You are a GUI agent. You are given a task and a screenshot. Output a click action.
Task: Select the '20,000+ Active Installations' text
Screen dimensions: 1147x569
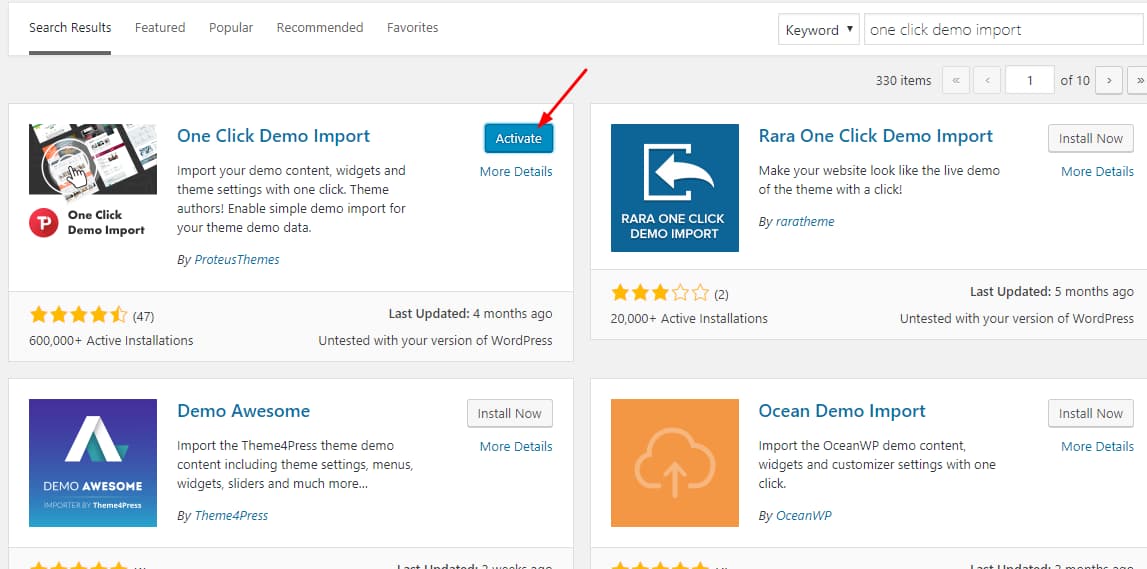click(x=689, y=319)
